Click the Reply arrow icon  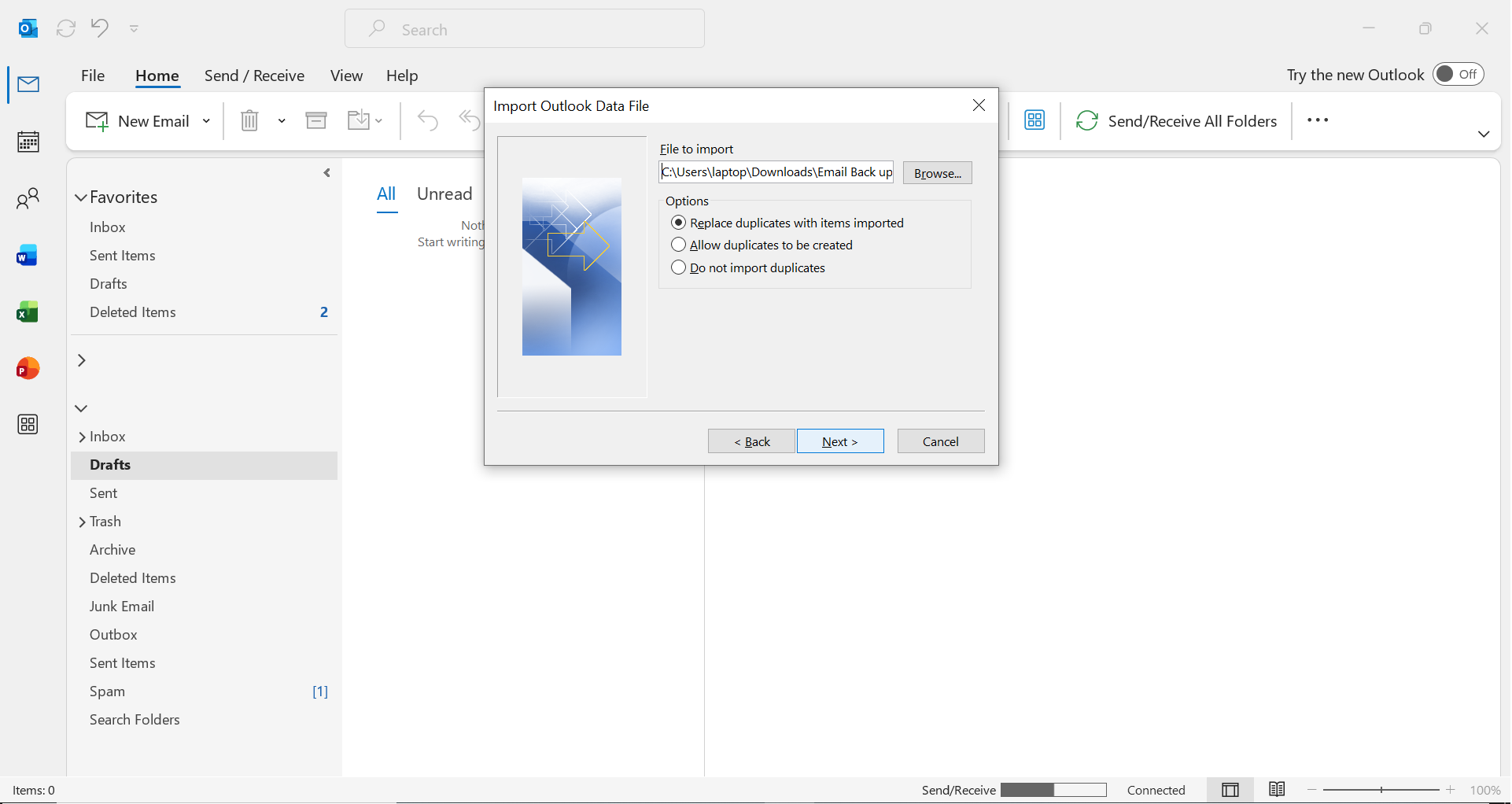428,120
